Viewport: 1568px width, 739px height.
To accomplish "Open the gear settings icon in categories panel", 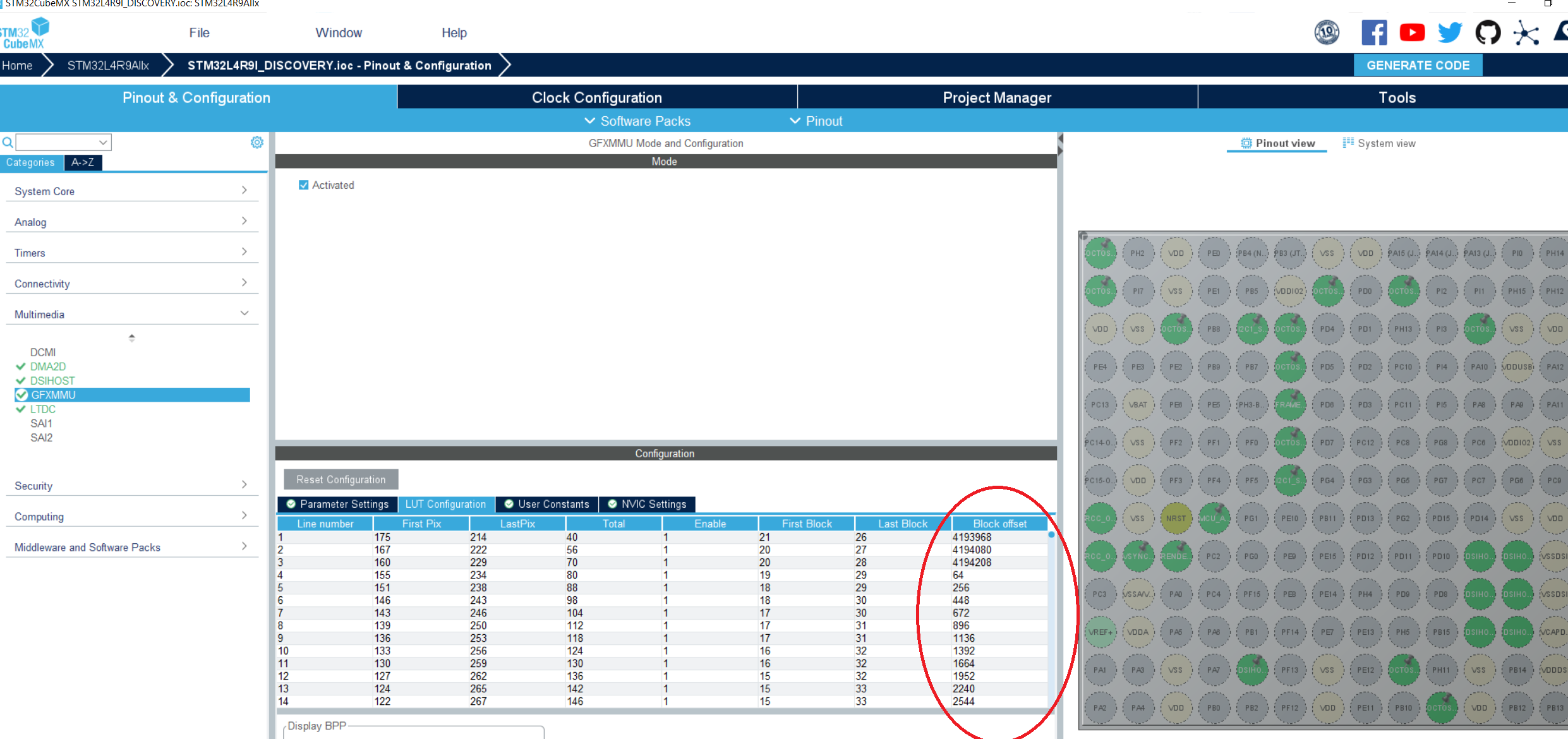I will point(256,142).
